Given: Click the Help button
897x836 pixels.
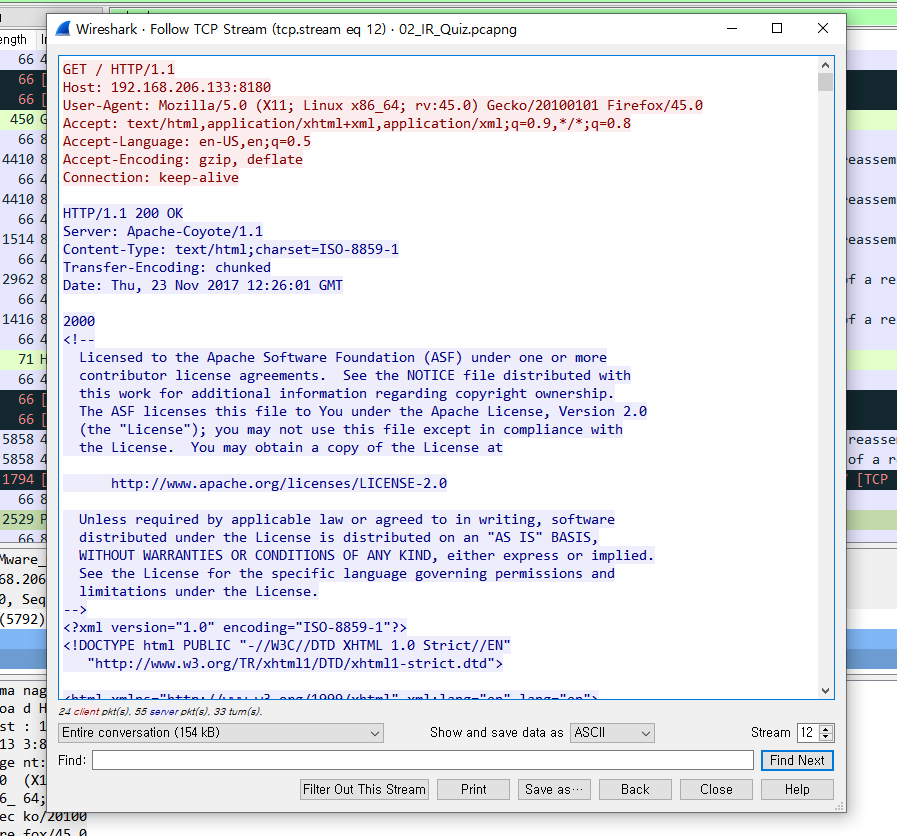Looking at the screenshot, I should coord(797,790).
